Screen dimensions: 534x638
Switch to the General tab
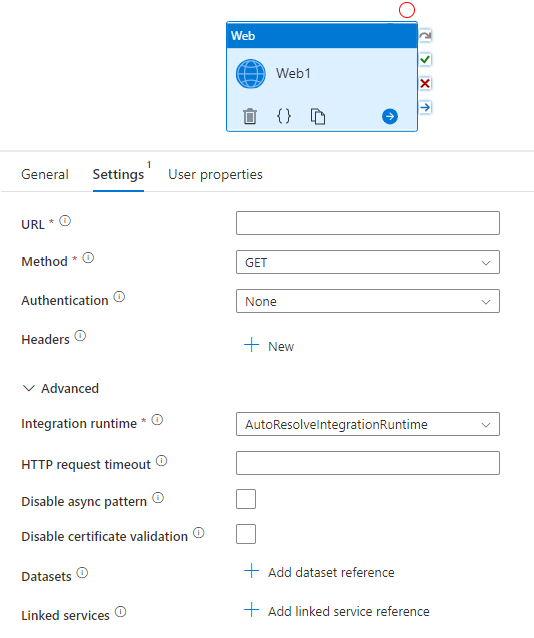point(45,175)
